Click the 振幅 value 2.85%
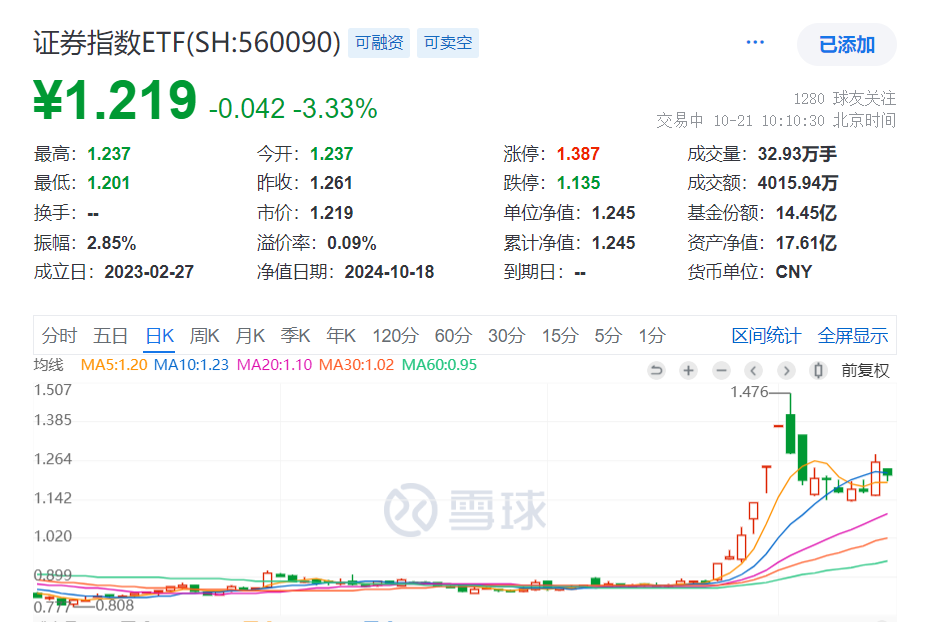This screenshot has height=622, width=928. pos(111,243)
